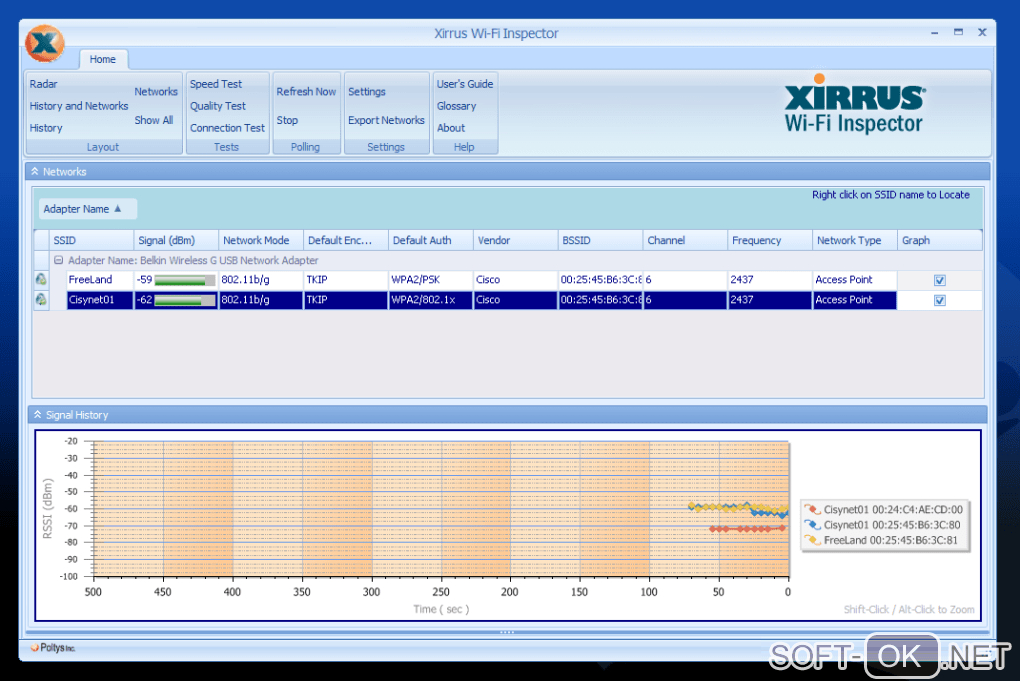Sort by BSSID column
This screenshot has width=1020, height=681.
(600, 240)
